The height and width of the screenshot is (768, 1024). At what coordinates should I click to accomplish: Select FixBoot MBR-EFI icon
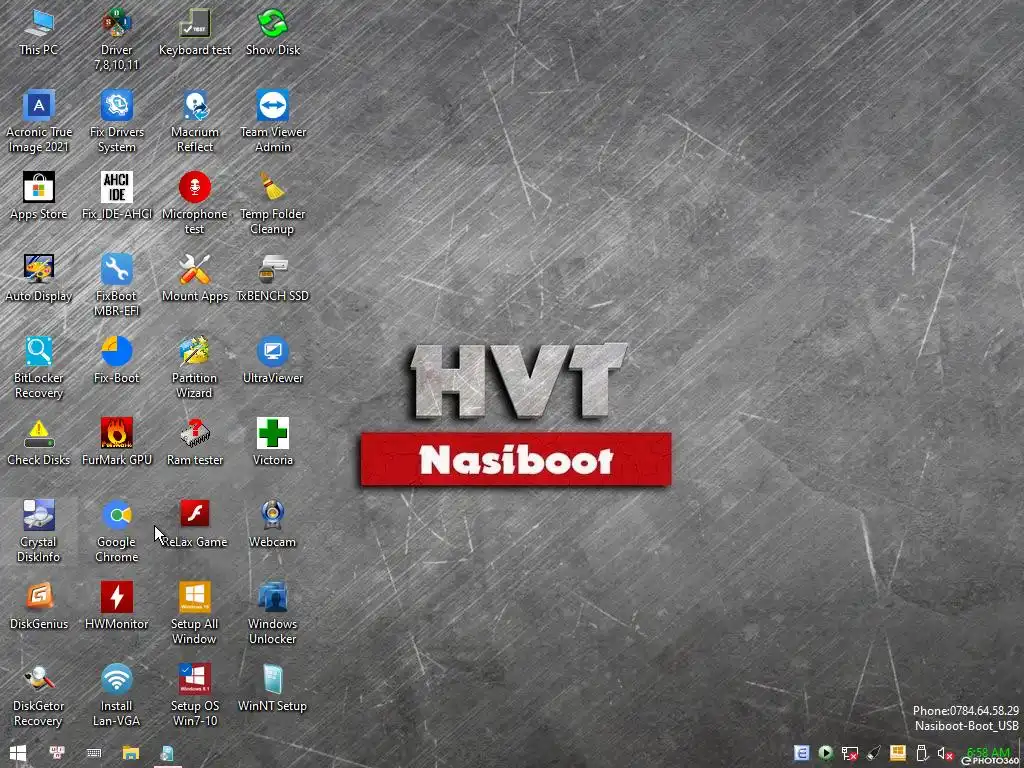click(x=116, y=285)
